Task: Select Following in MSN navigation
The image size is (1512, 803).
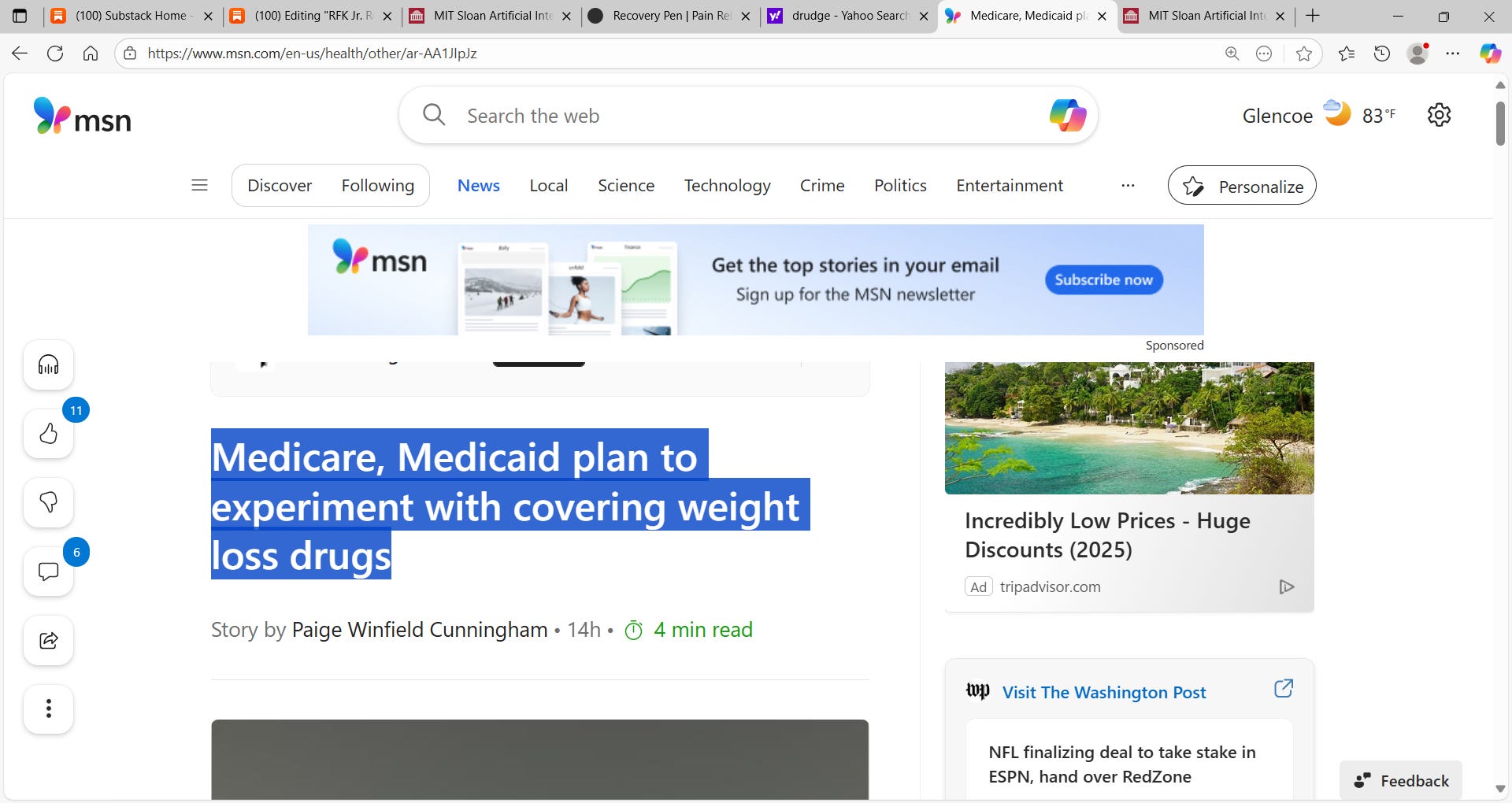Action: (x=378, y=186)
